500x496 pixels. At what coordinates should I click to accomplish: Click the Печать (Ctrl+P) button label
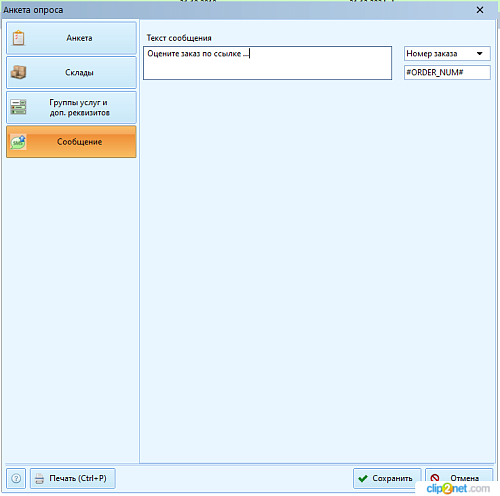tap(78, 478)
